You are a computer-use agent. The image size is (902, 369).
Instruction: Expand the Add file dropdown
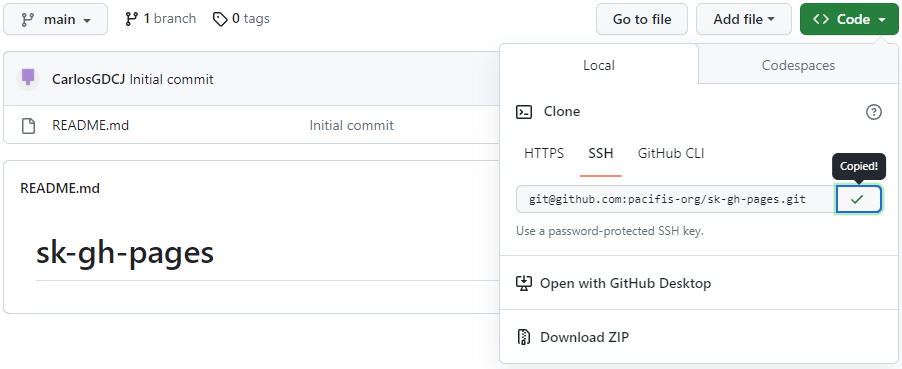coord(744,19)
